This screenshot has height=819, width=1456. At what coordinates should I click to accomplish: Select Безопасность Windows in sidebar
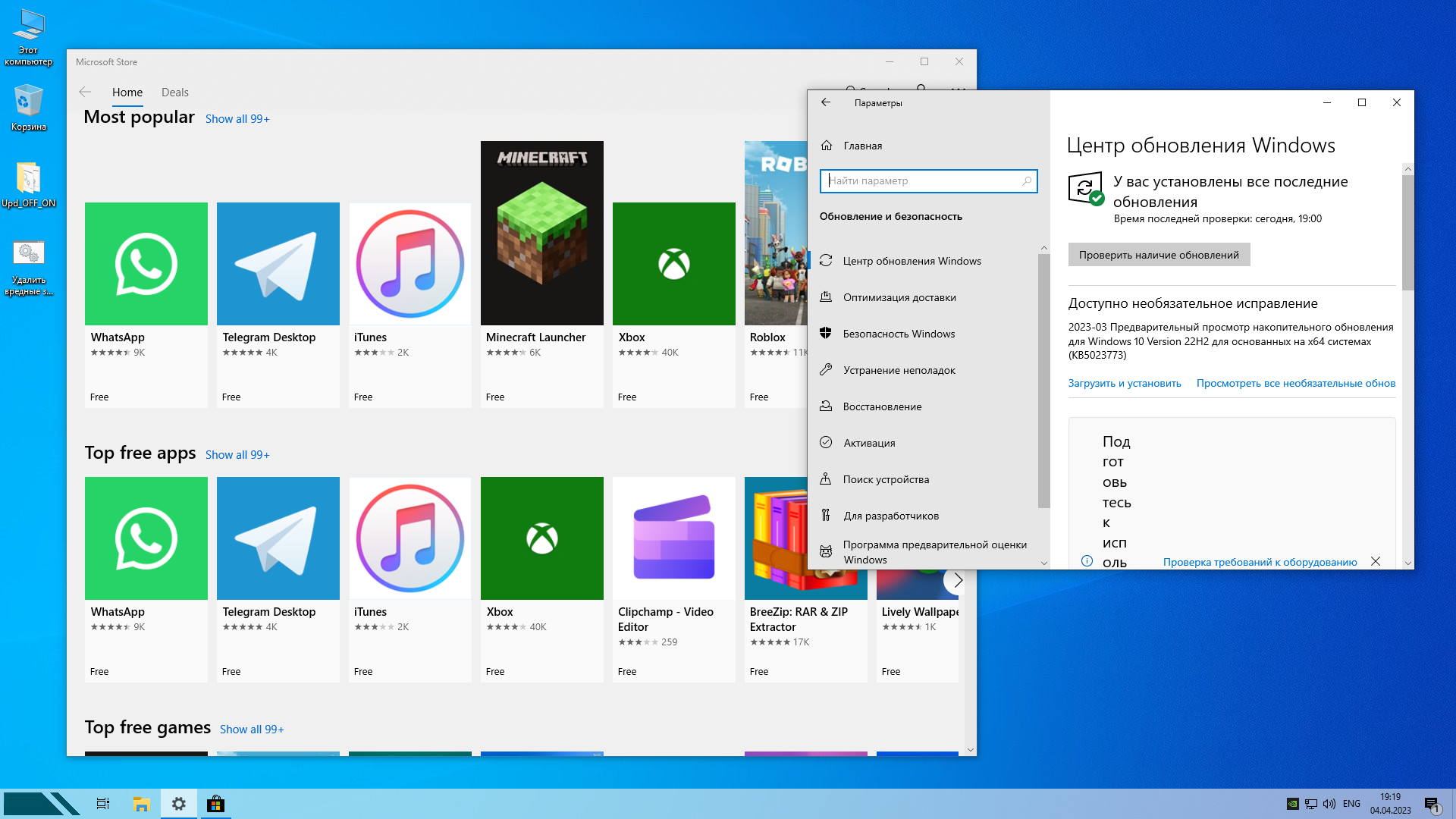coord(899,334)
